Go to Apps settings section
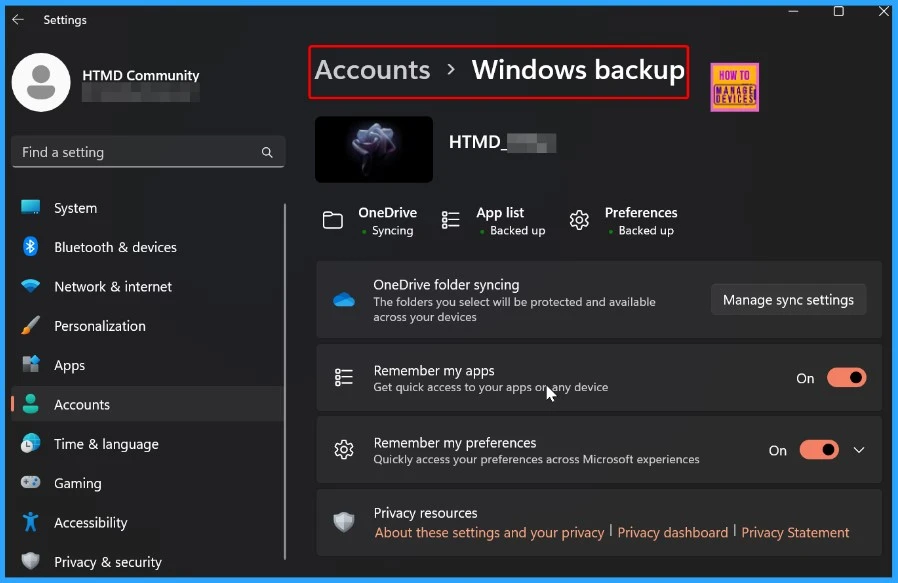The height and width of the screenshot is (583, 898). pyautogui.click(x=69, y=365)
